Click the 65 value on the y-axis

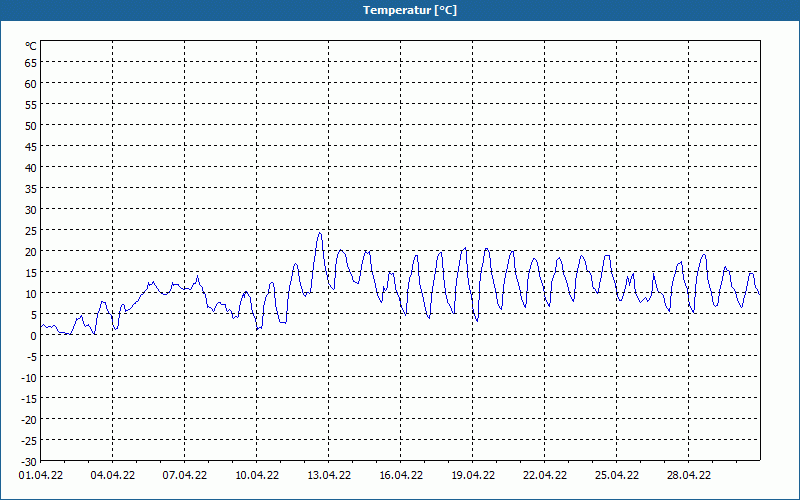30,62
